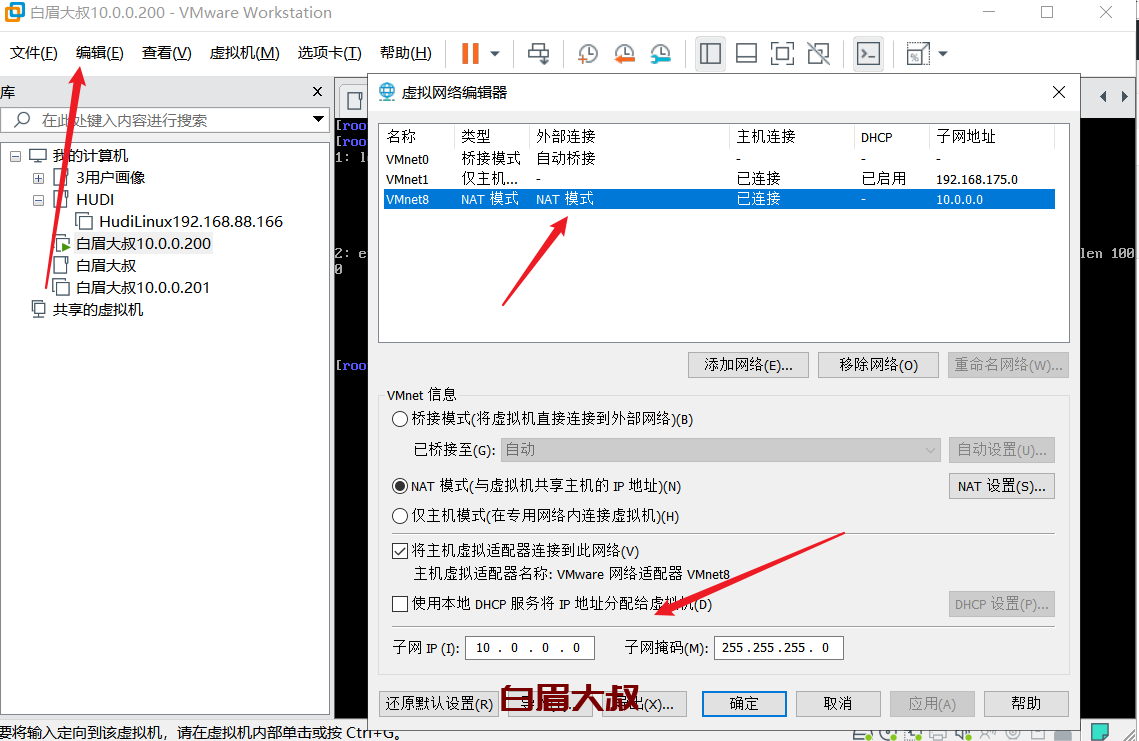Open the 已桥接至 combo box
Image resolution: width=1139 pixels, height=741 pixels.
[721, 450]
